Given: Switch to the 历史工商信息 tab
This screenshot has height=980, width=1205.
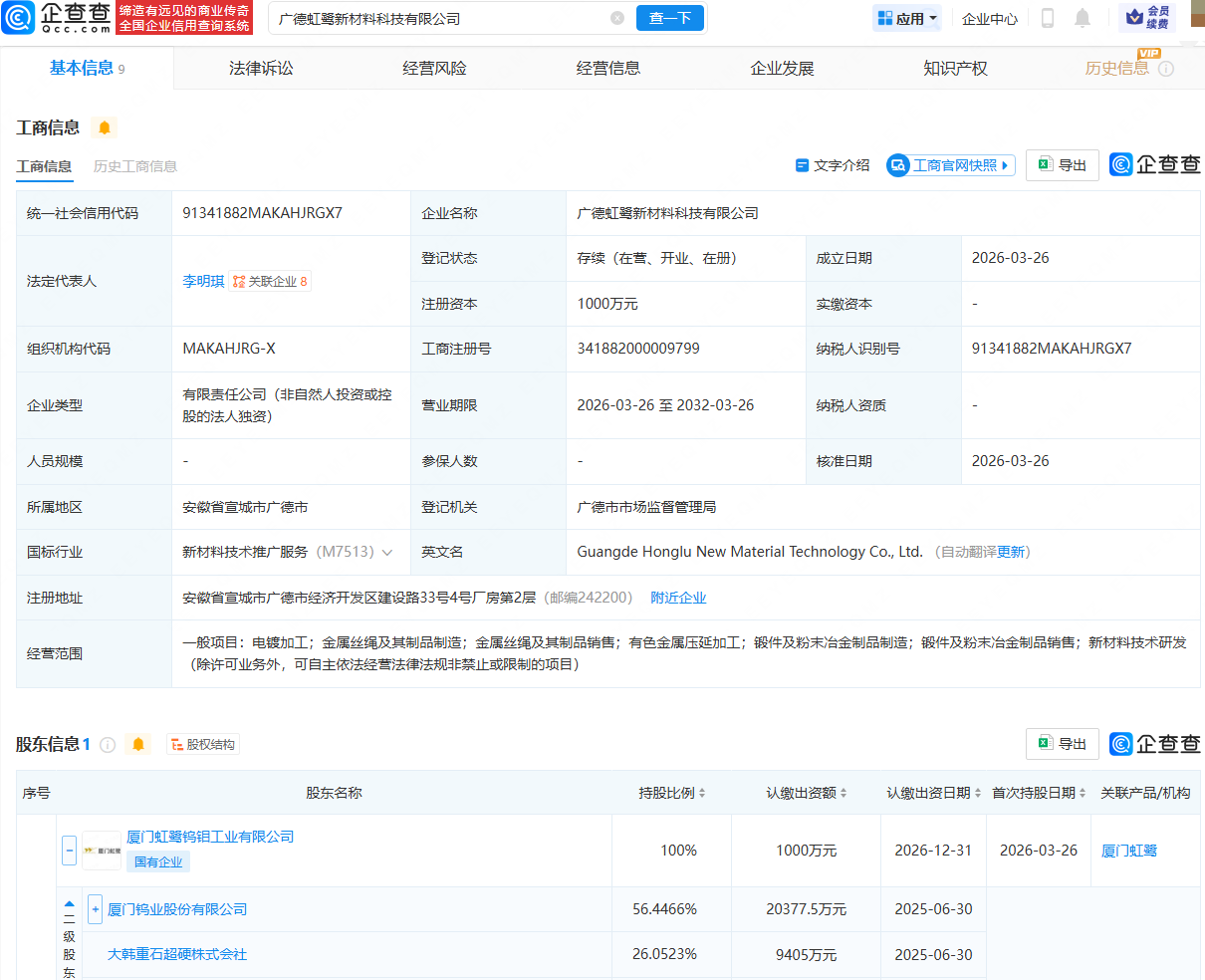Looking at the screenshot, I should click(135, 166).
